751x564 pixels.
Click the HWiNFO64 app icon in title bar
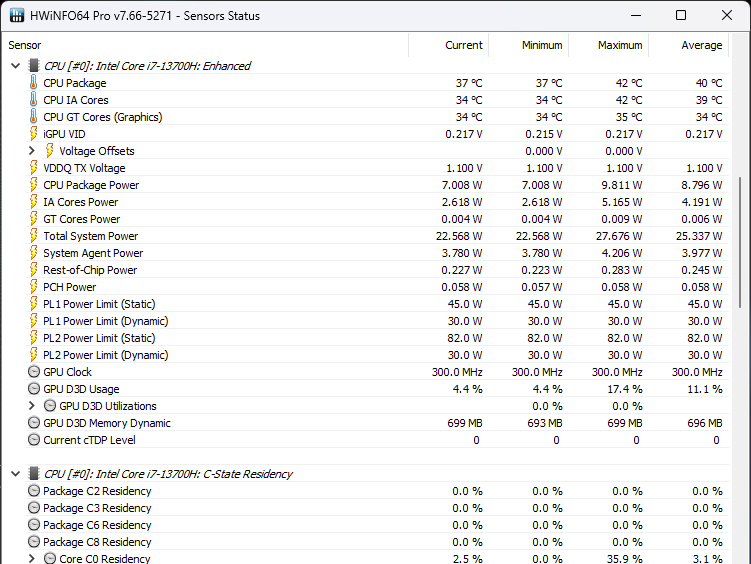[x=18, y=16]
